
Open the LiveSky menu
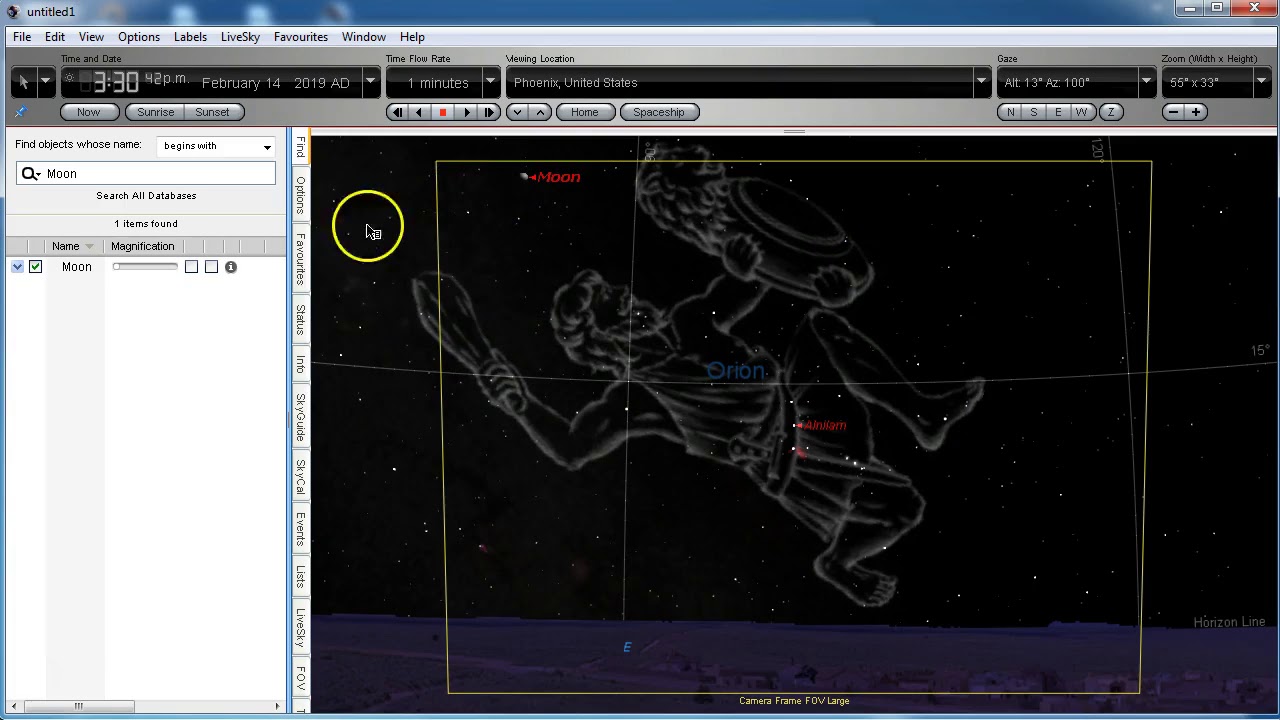click(240, 37)
